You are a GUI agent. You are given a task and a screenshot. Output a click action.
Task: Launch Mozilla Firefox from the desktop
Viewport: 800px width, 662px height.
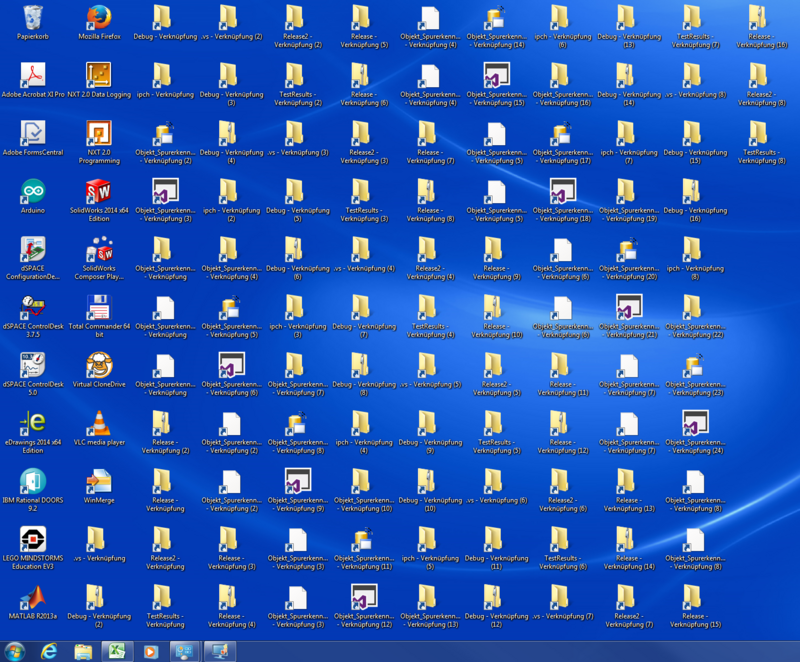(98, 18)
